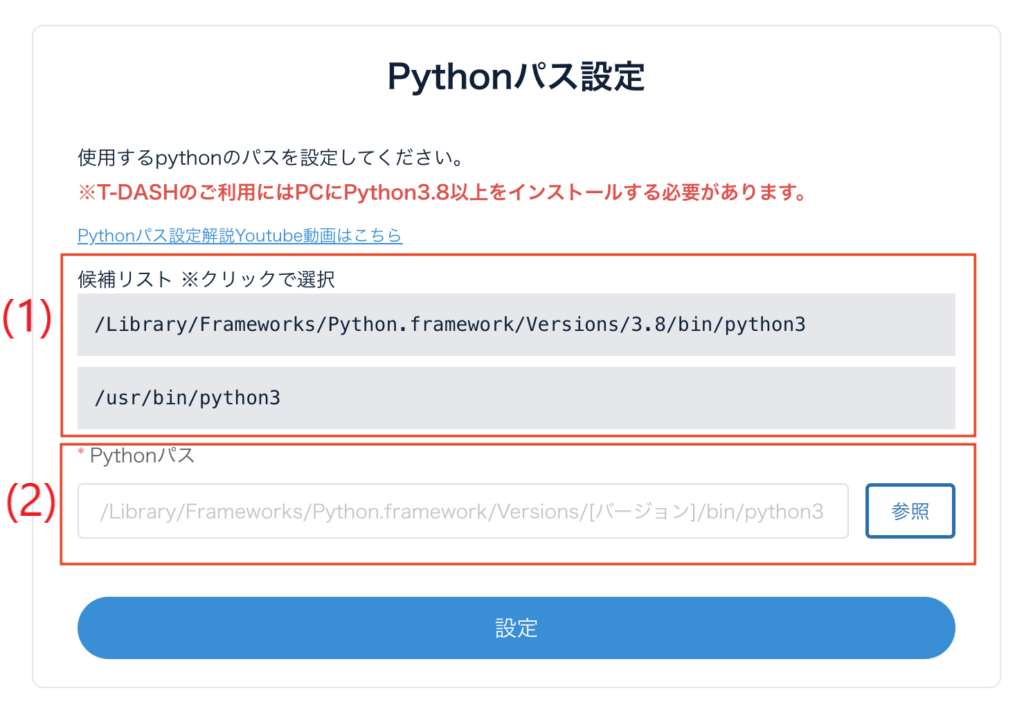Click the ※クリックで選択 hint text
This screenshot has width=1024, height=711.
click(258, 279)
